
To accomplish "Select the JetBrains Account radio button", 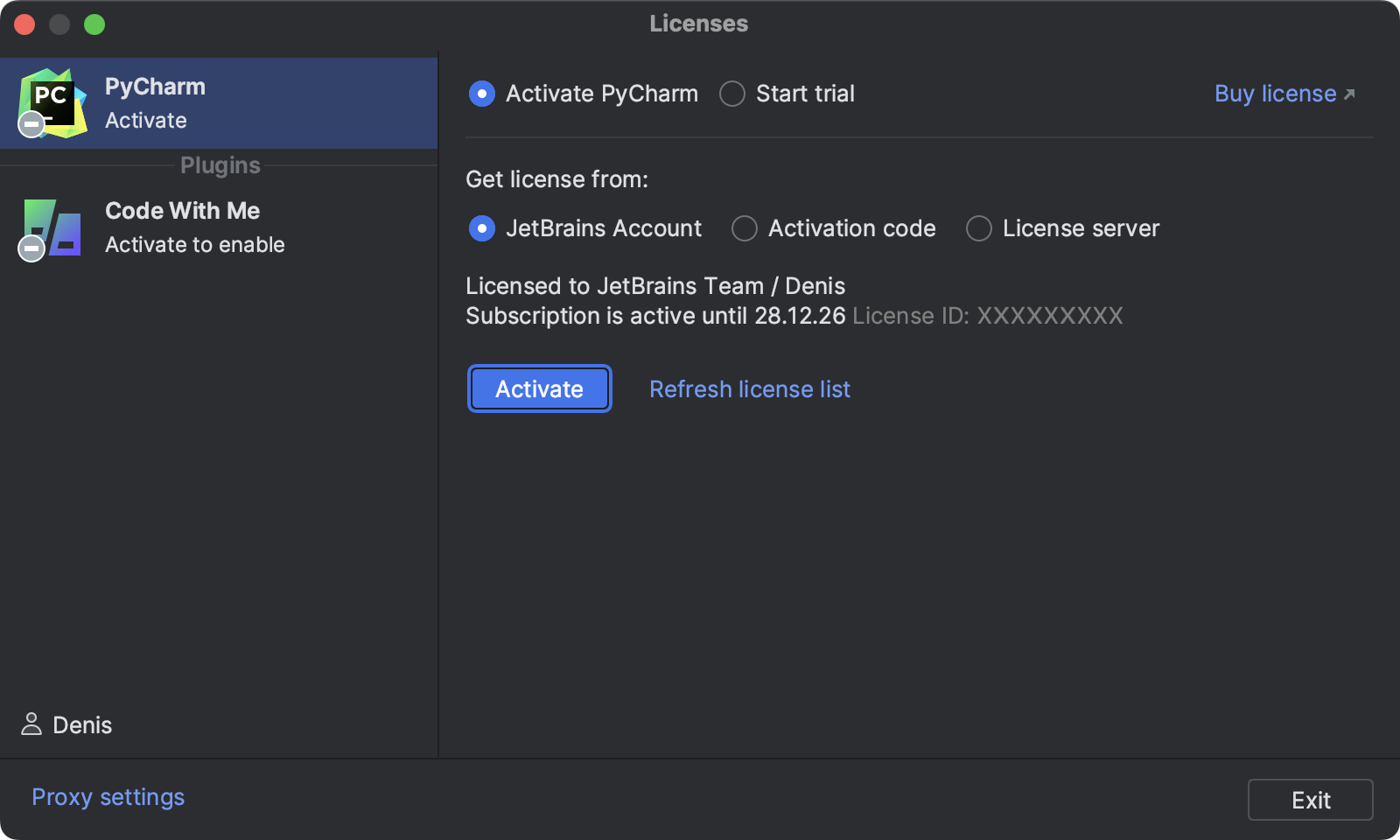I will point(481,228).
